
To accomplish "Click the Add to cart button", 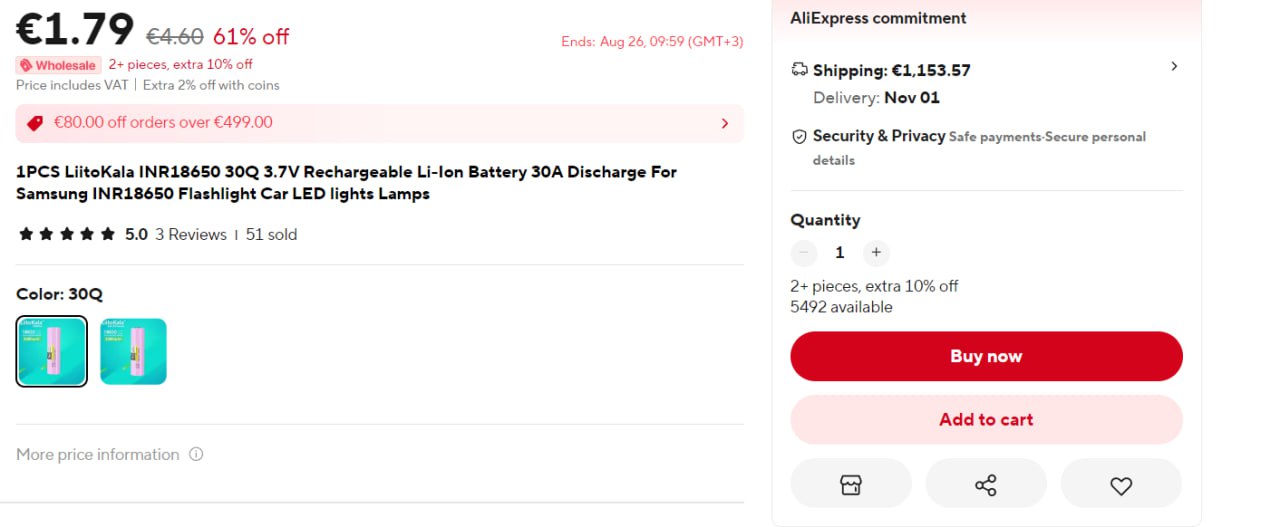I will pos(986,420).
